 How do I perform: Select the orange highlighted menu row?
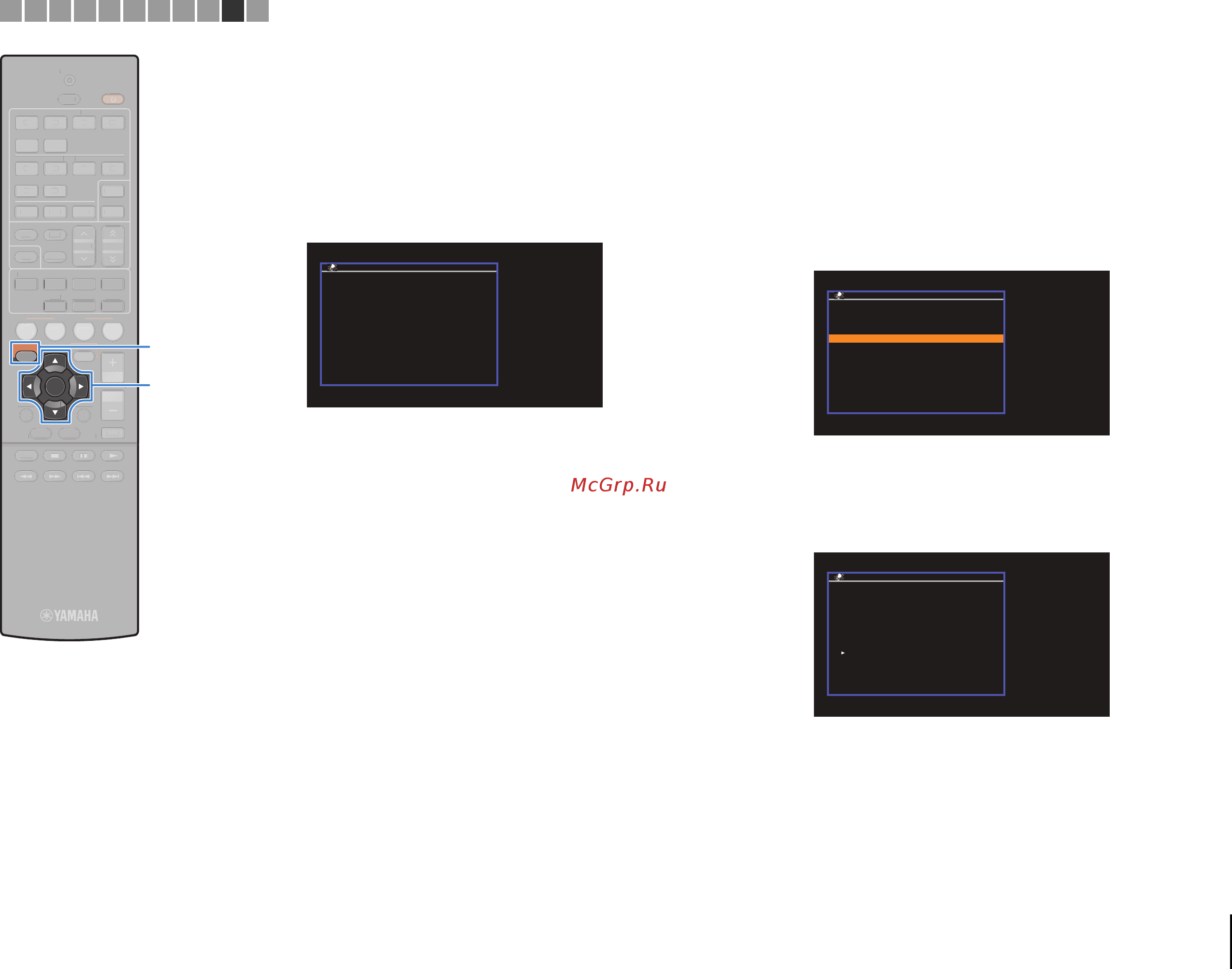[x=915, y=339]
